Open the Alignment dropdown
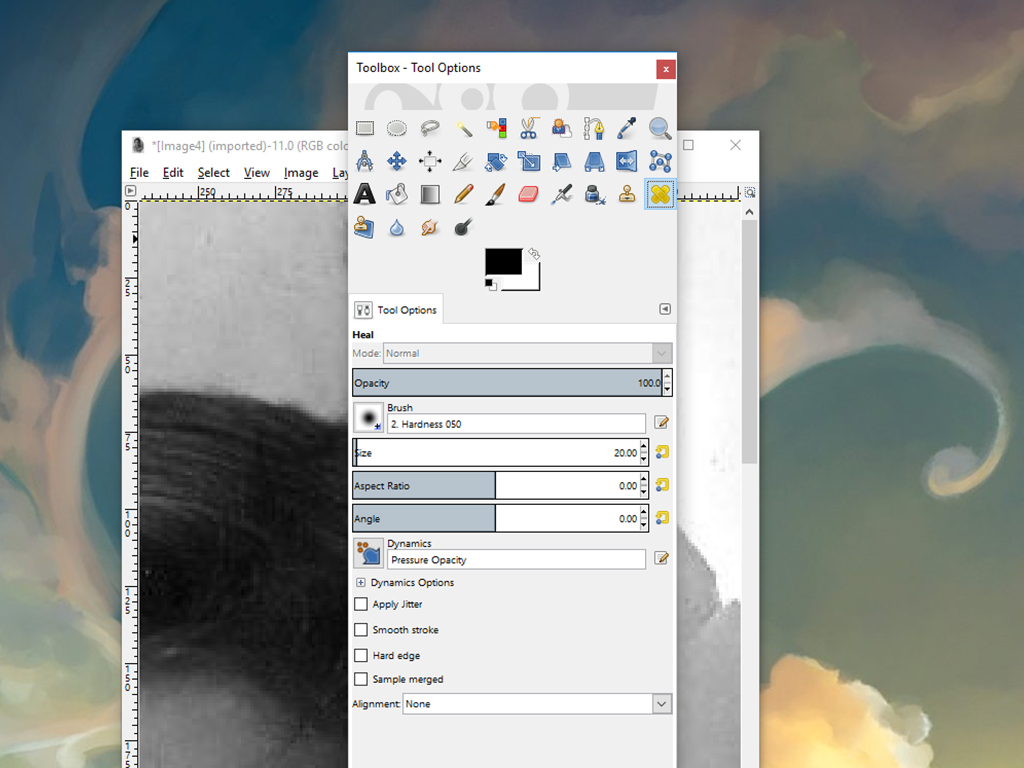 tap(661, 705)
